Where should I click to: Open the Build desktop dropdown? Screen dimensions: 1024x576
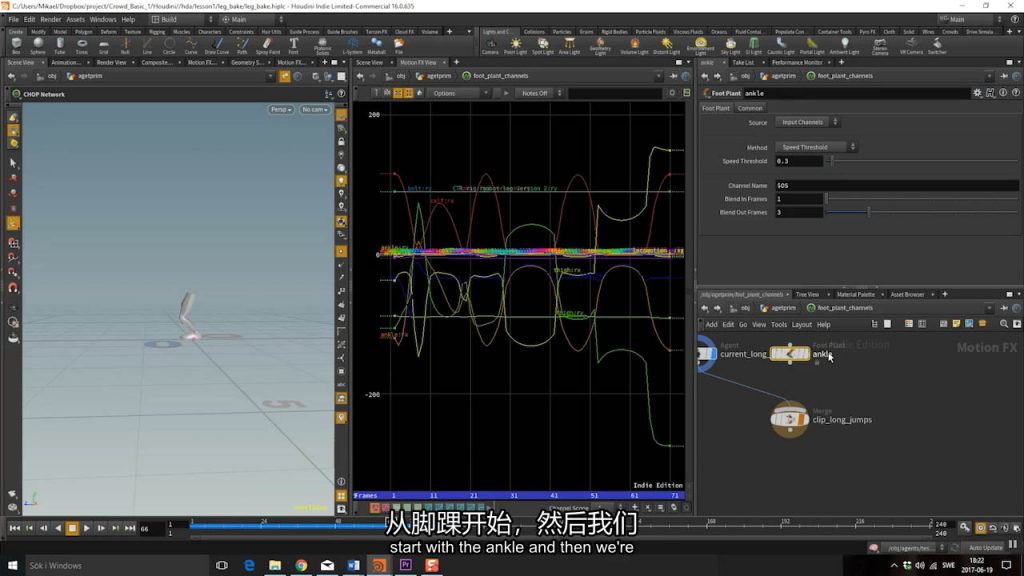point(183,20)
